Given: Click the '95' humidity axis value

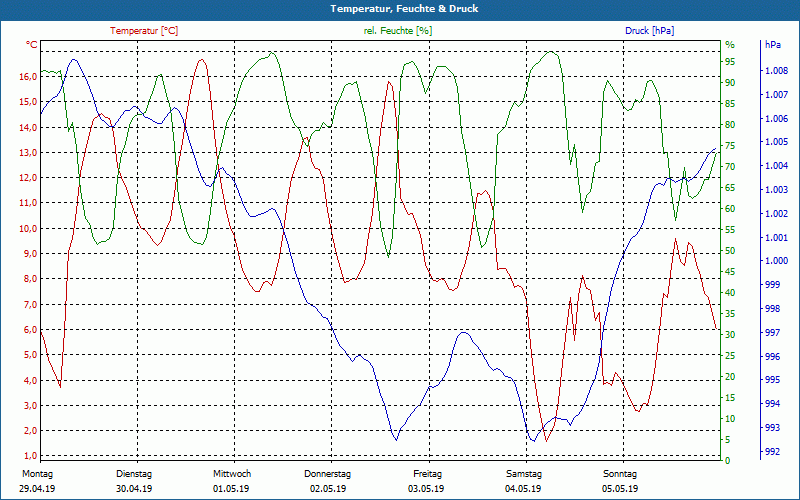Looking at the screenshot, I should pos(730,62).
